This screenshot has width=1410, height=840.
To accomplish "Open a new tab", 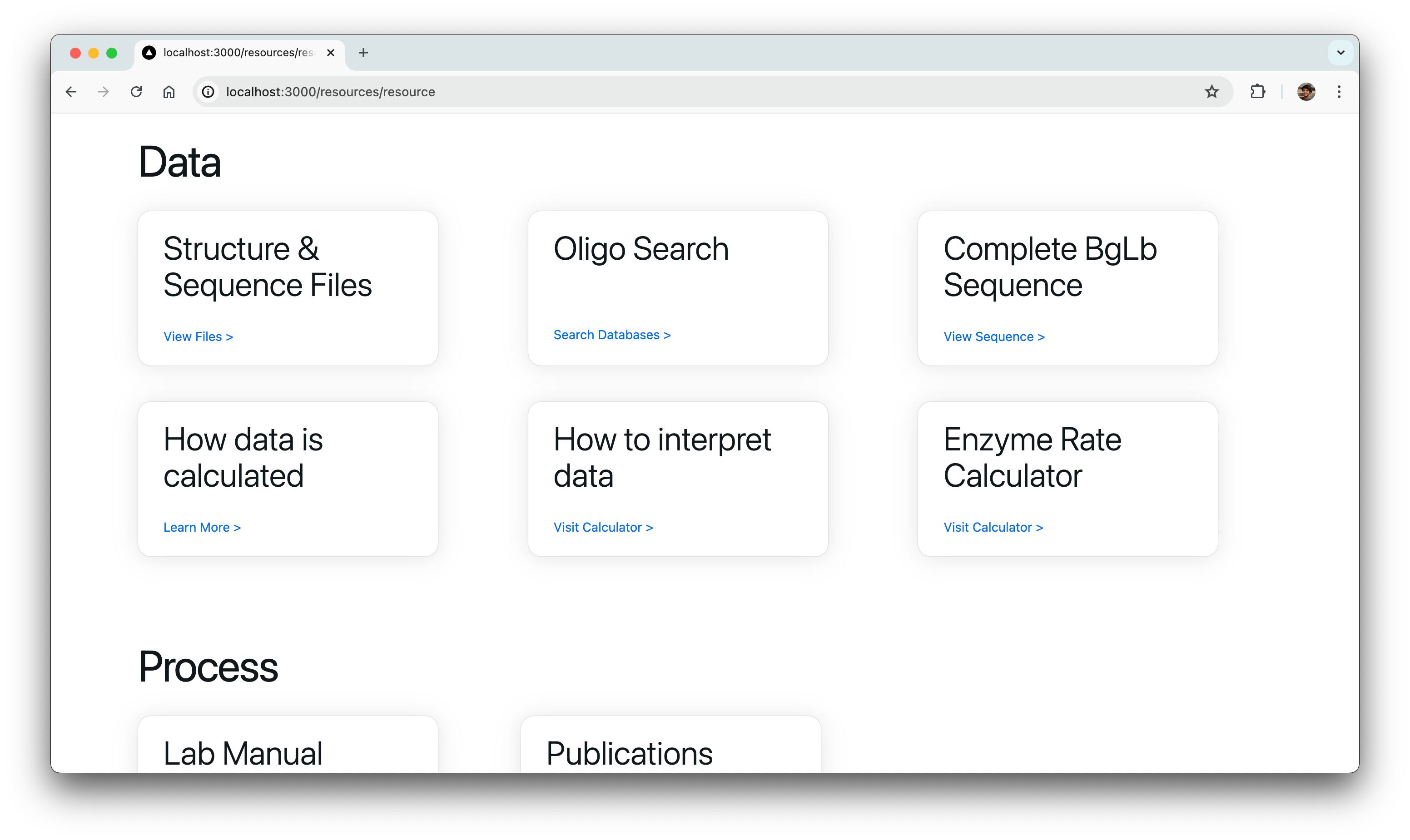I will 363,53.
